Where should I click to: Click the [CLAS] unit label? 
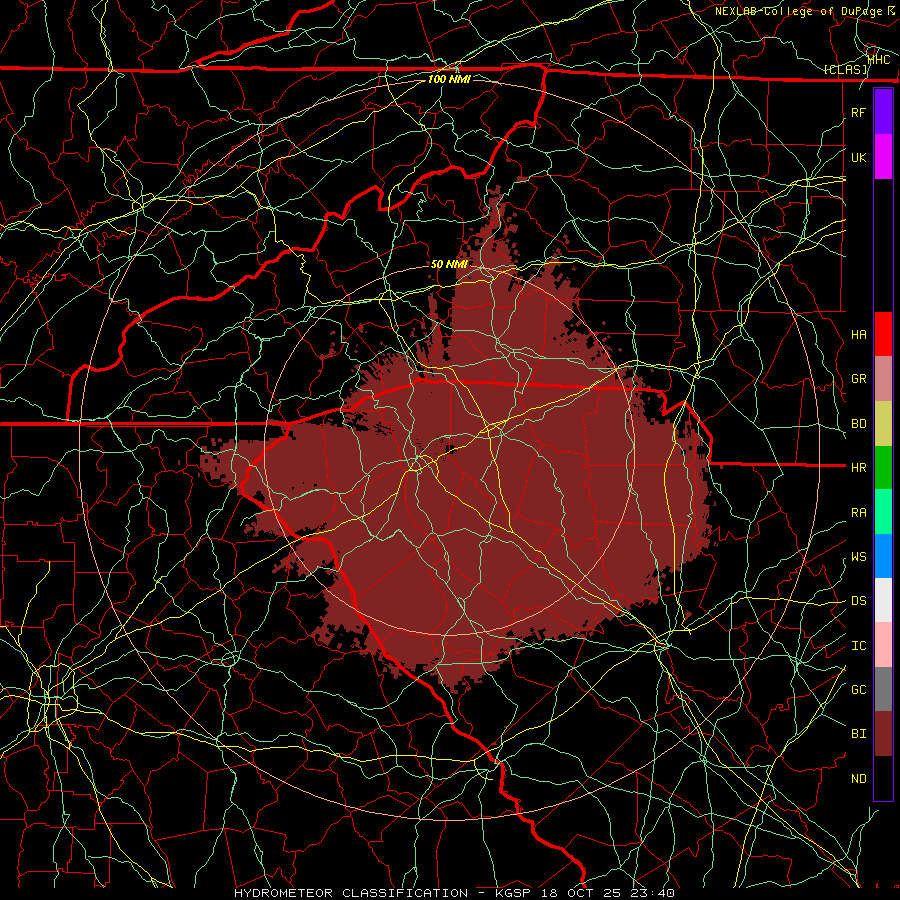[x=845, y=69]
